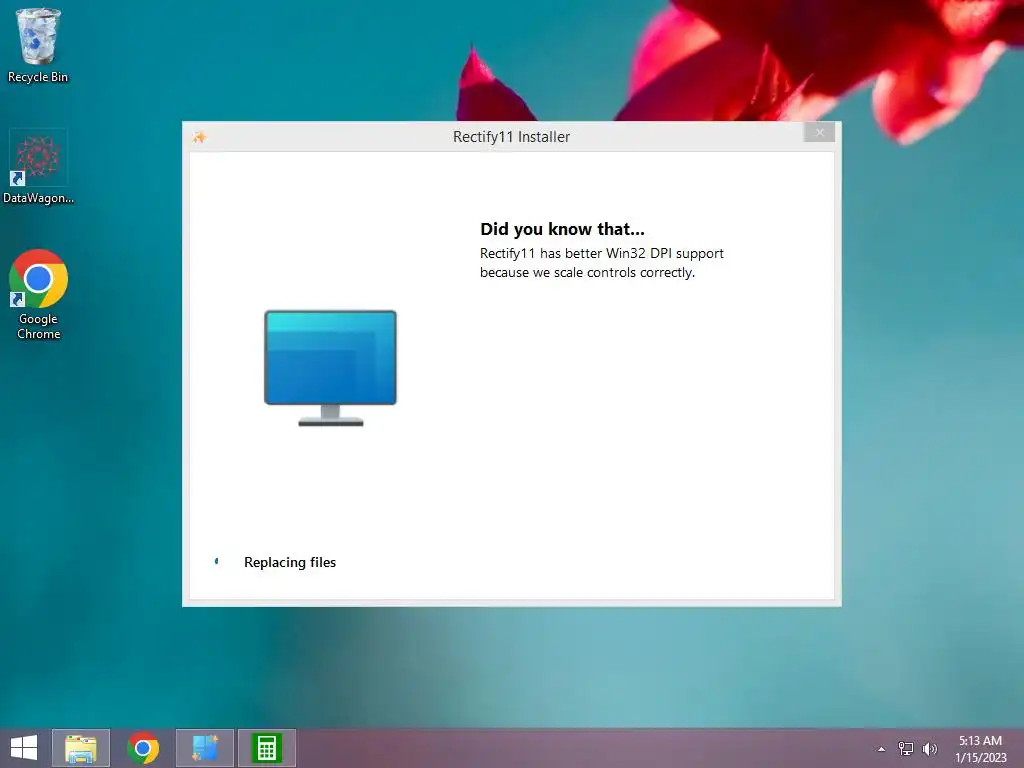Open the network status tray icon

coord(906,748)
